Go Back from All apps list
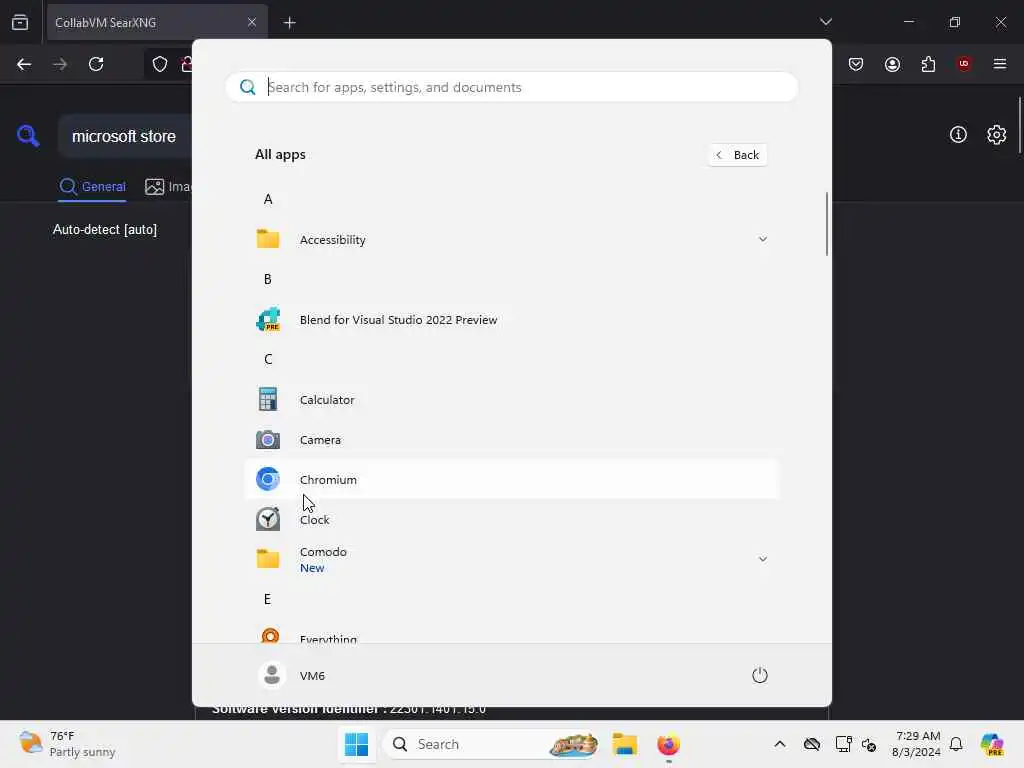 [737, 155]
